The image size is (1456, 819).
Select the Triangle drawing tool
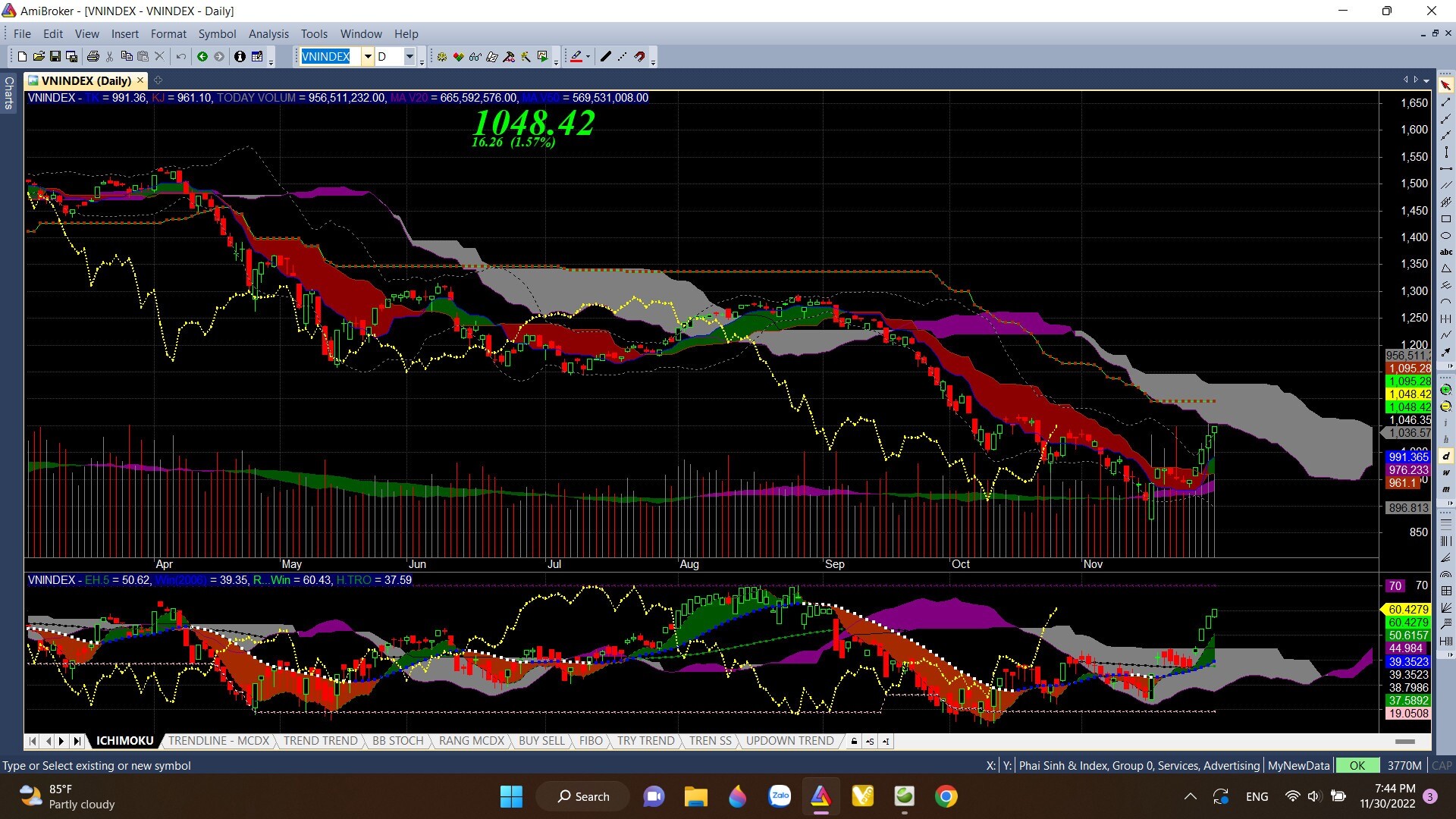(1446, 268)
